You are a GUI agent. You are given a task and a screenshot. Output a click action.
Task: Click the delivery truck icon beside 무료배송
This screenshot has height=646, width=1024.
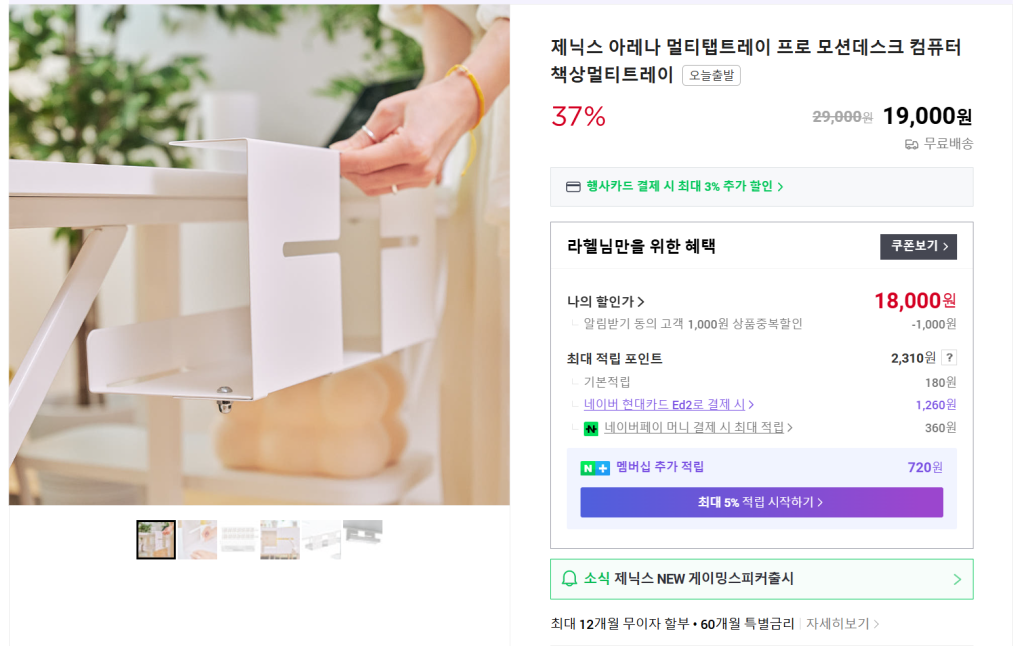[911, 144]
